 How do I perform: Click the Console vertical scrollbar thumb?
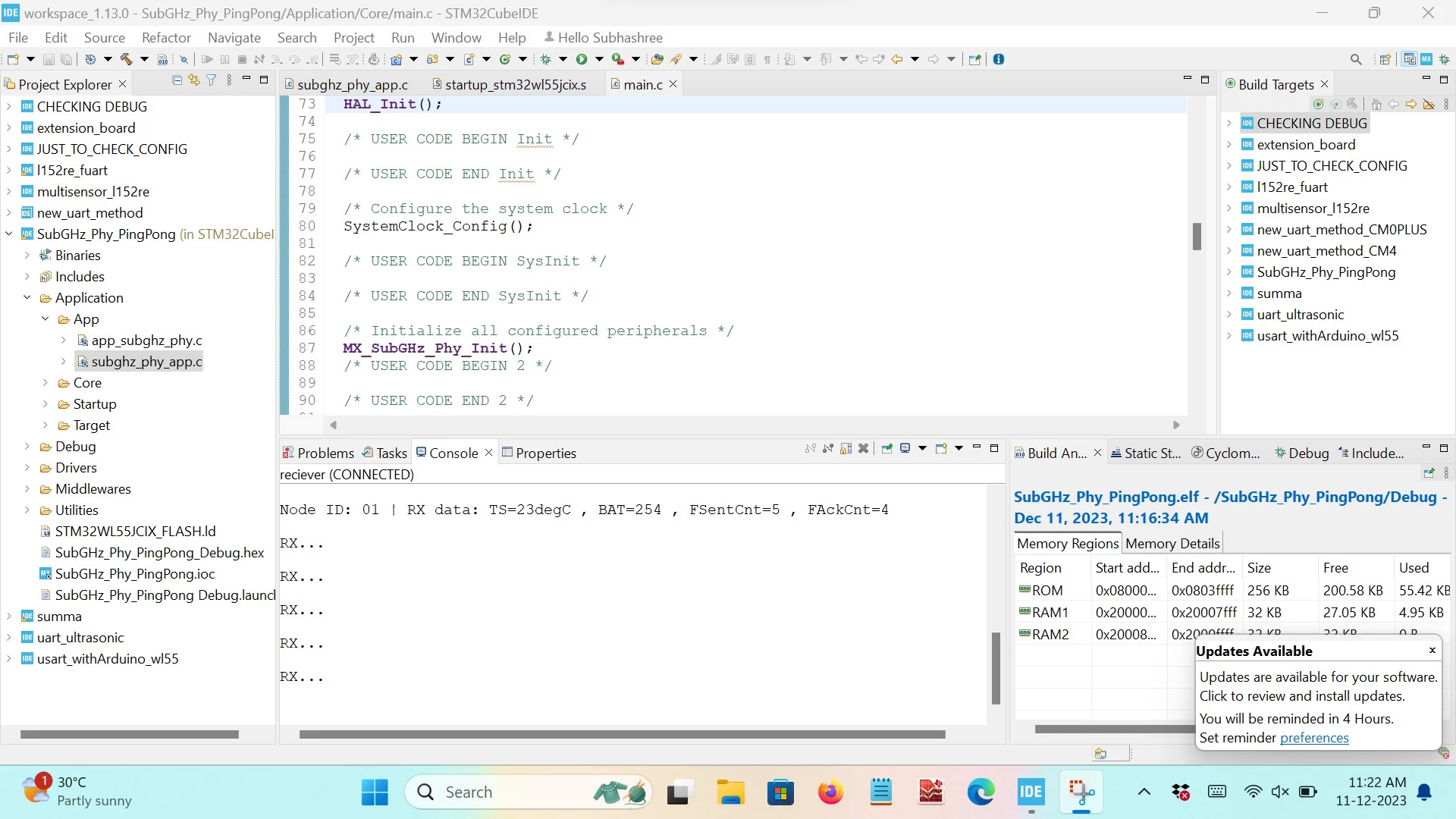tap(996, 668)
